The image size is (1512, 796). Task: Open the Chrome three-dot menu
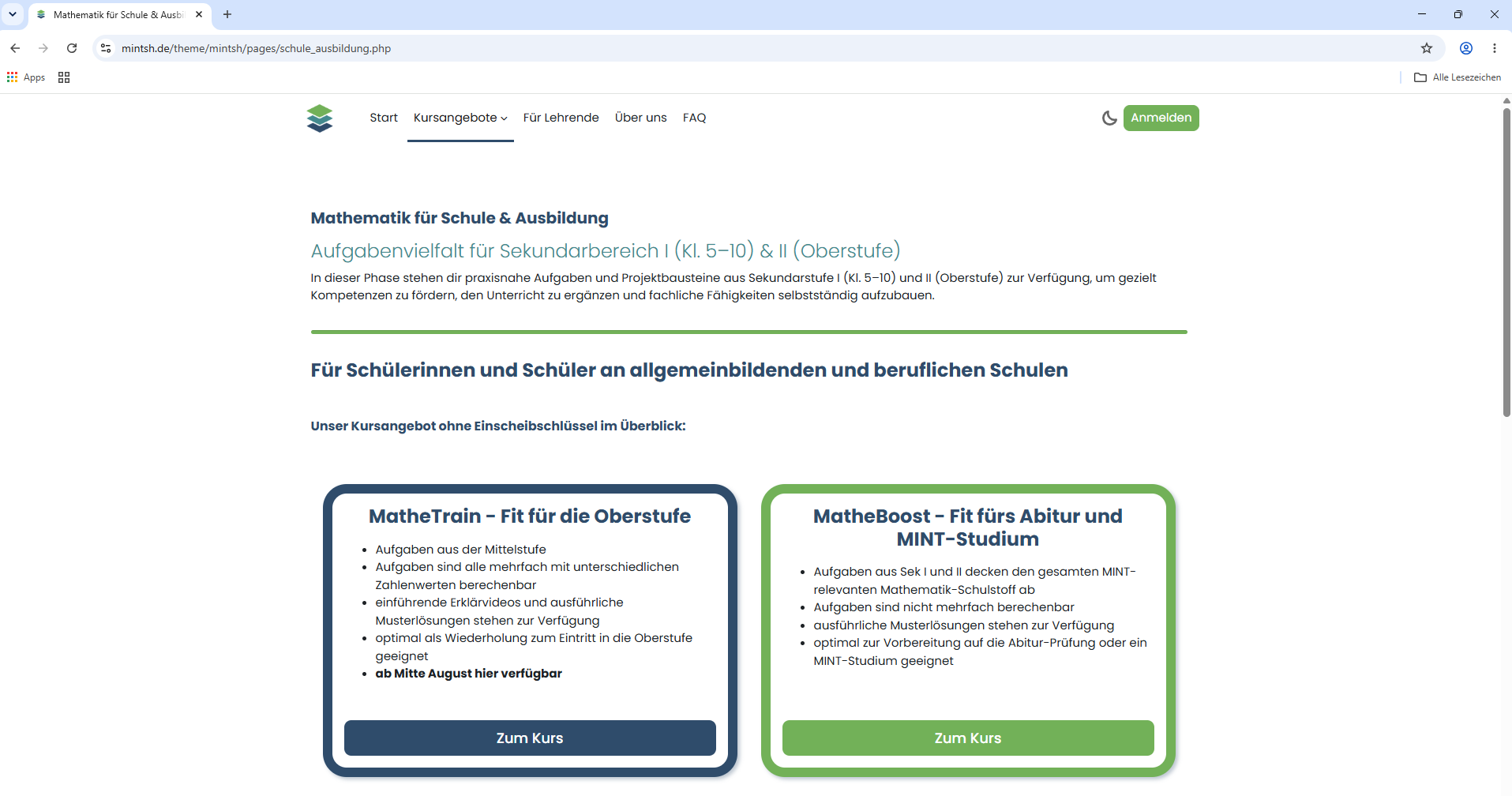point(1495,48)
